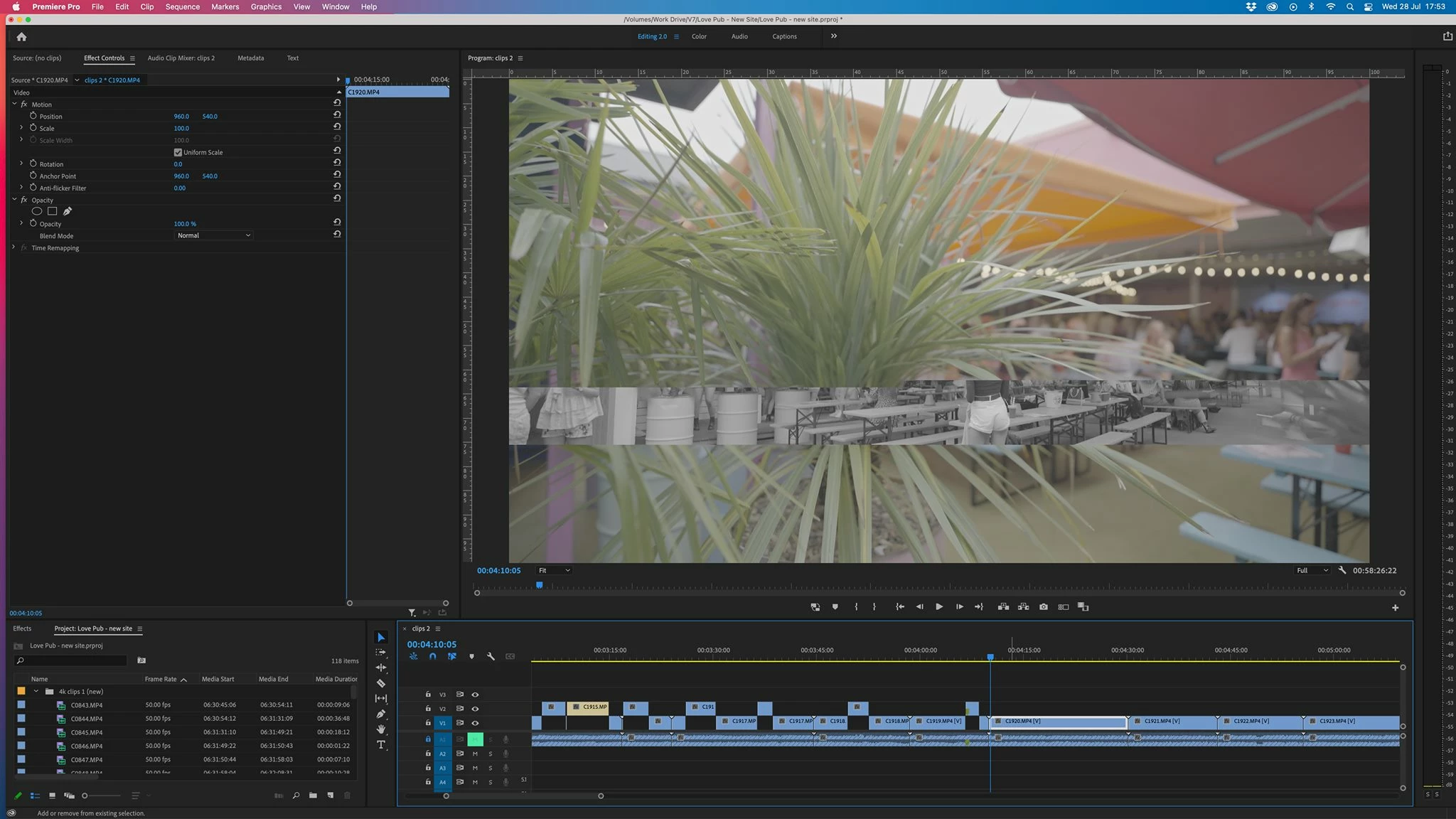Uncheck Uniform Scale checkbox

click(178, 152)
